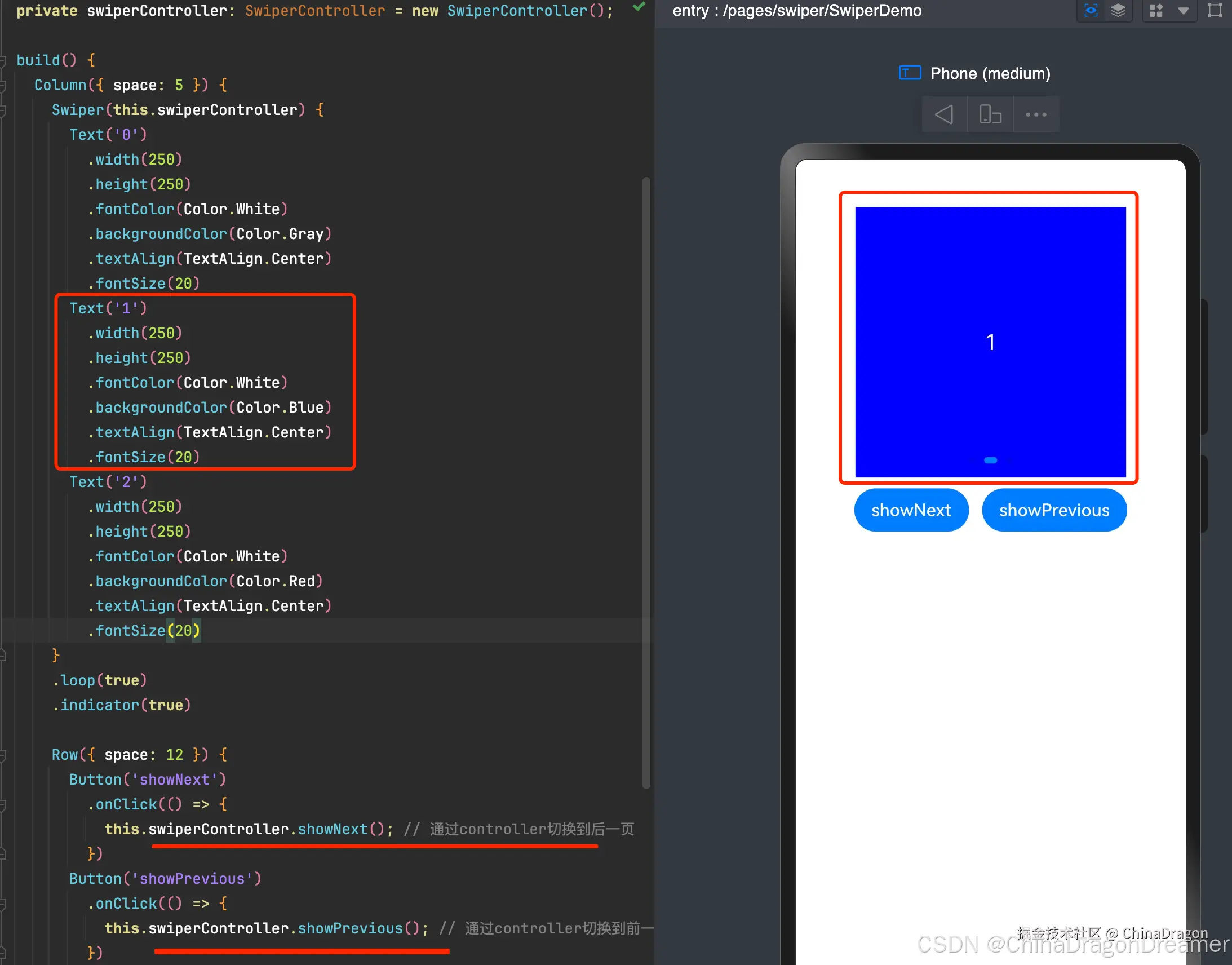This screenshot has width=1232, height=965.
Task: Click the build() method declaration
Action: click(x=56, y=60)
